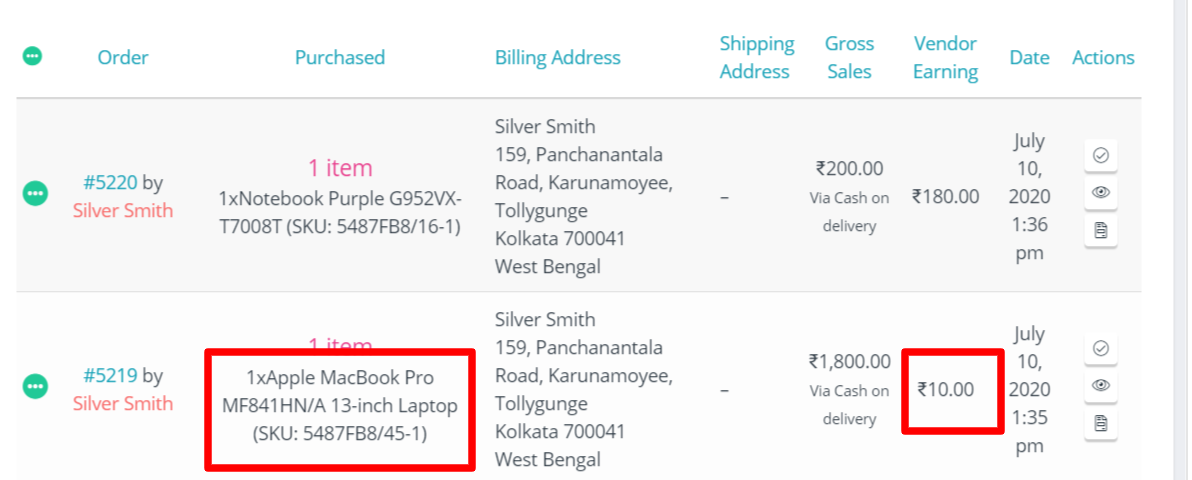
Task: Click the eye icon for order #5220
Action: pos(1101,192)
